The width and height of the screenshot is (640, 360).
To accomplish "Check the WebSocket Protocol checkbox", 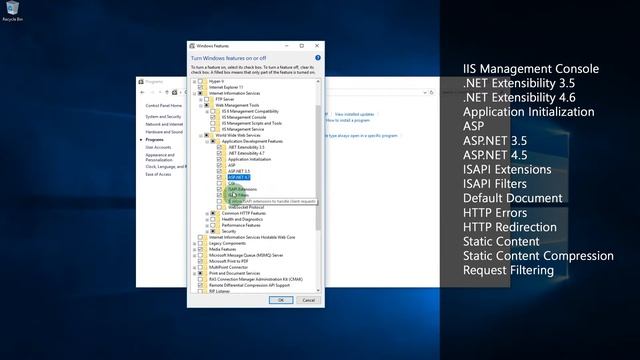I will point(219,207).
